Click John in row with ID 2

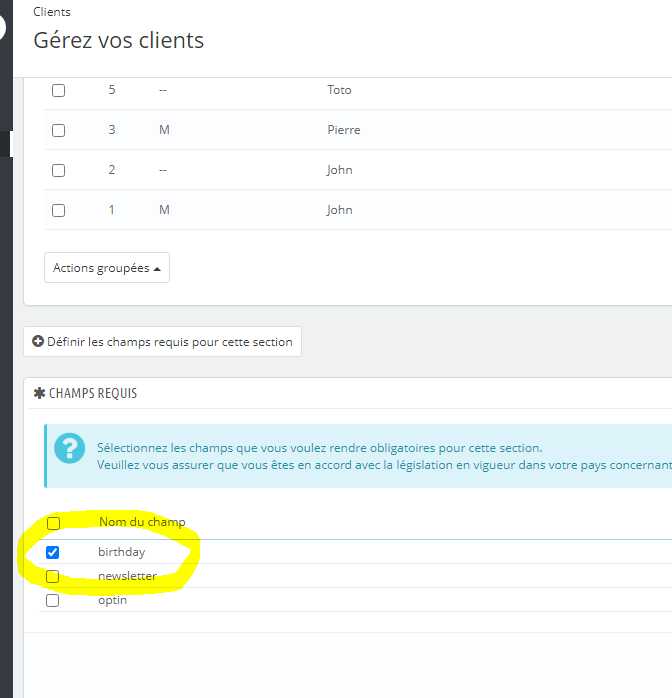(340, 170)
